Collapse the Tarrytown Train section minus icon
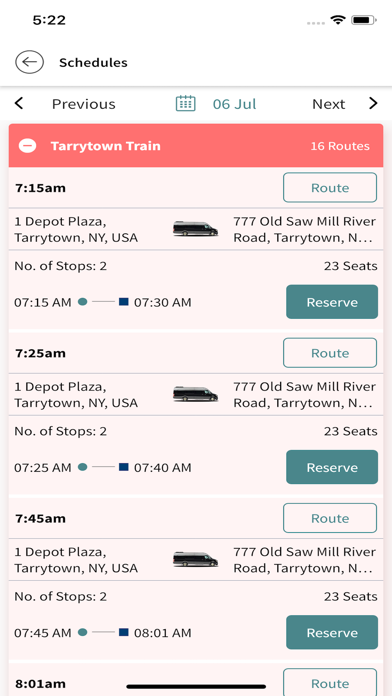The height and width of the screenshot is (696, 392). (28, 146)
